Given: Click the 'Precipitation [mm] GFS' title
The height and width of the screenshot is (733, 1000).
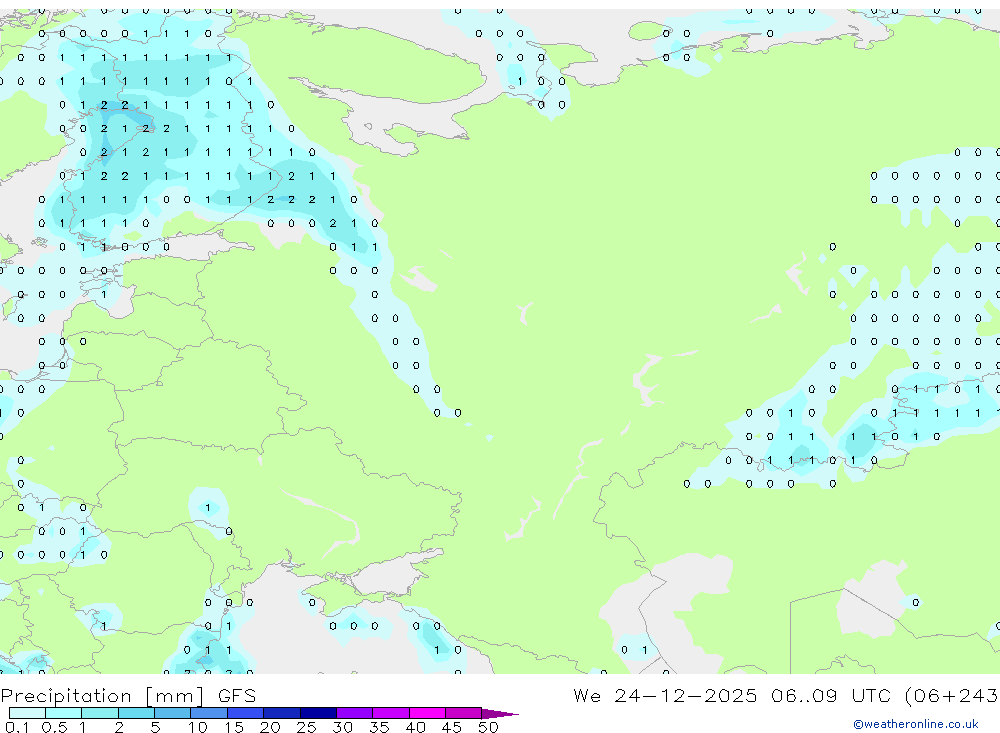Looking at the screenshot, I should pyautogui.click(x=128, y=696).
